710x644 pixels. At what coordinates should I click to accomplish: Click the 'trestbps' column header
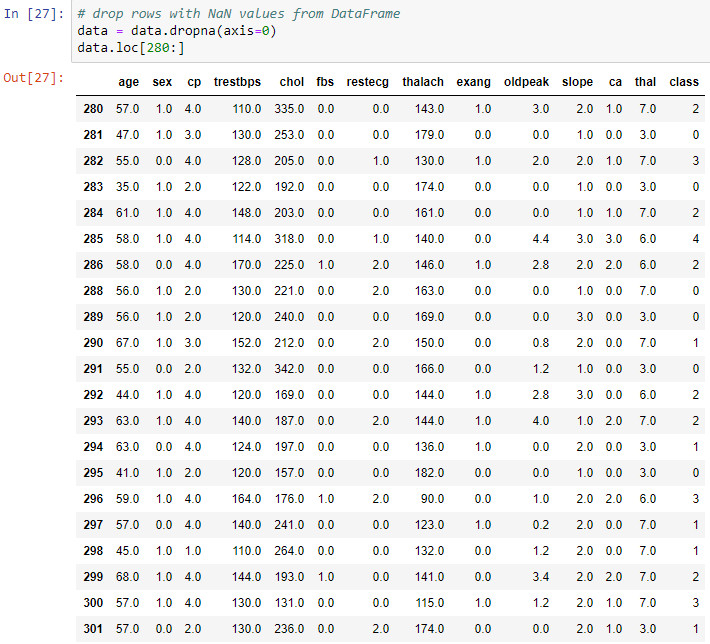coord(237,82)
